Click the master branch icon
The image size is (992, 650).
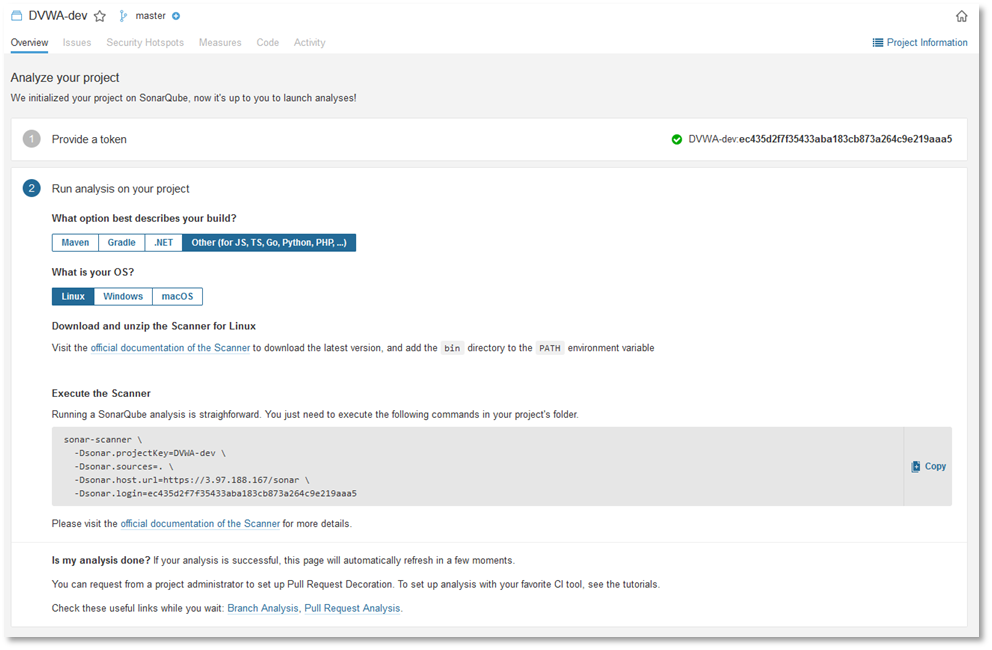pos(124,16)
